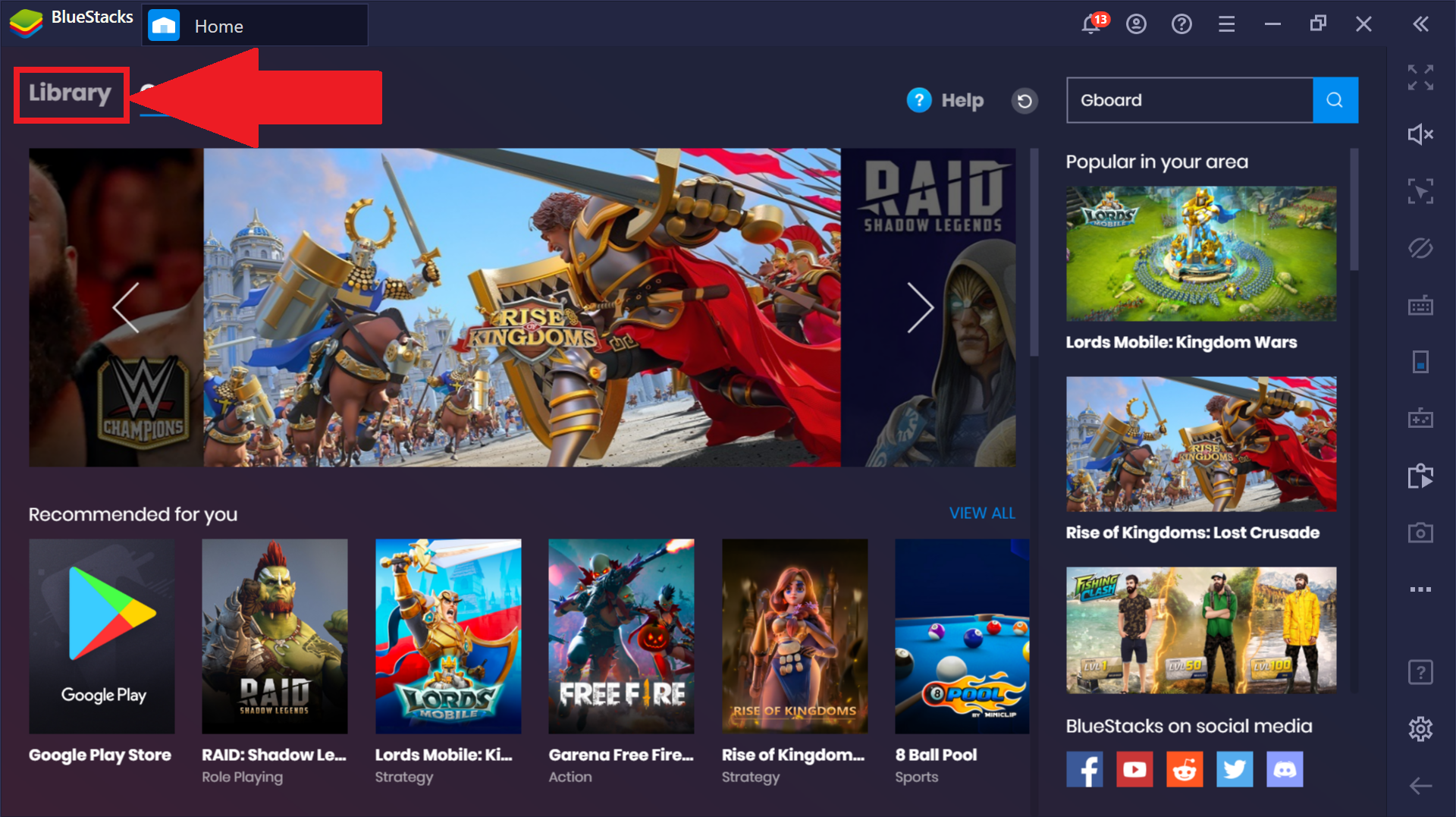Click the popular panel scrollbar

coord(1354,210)
